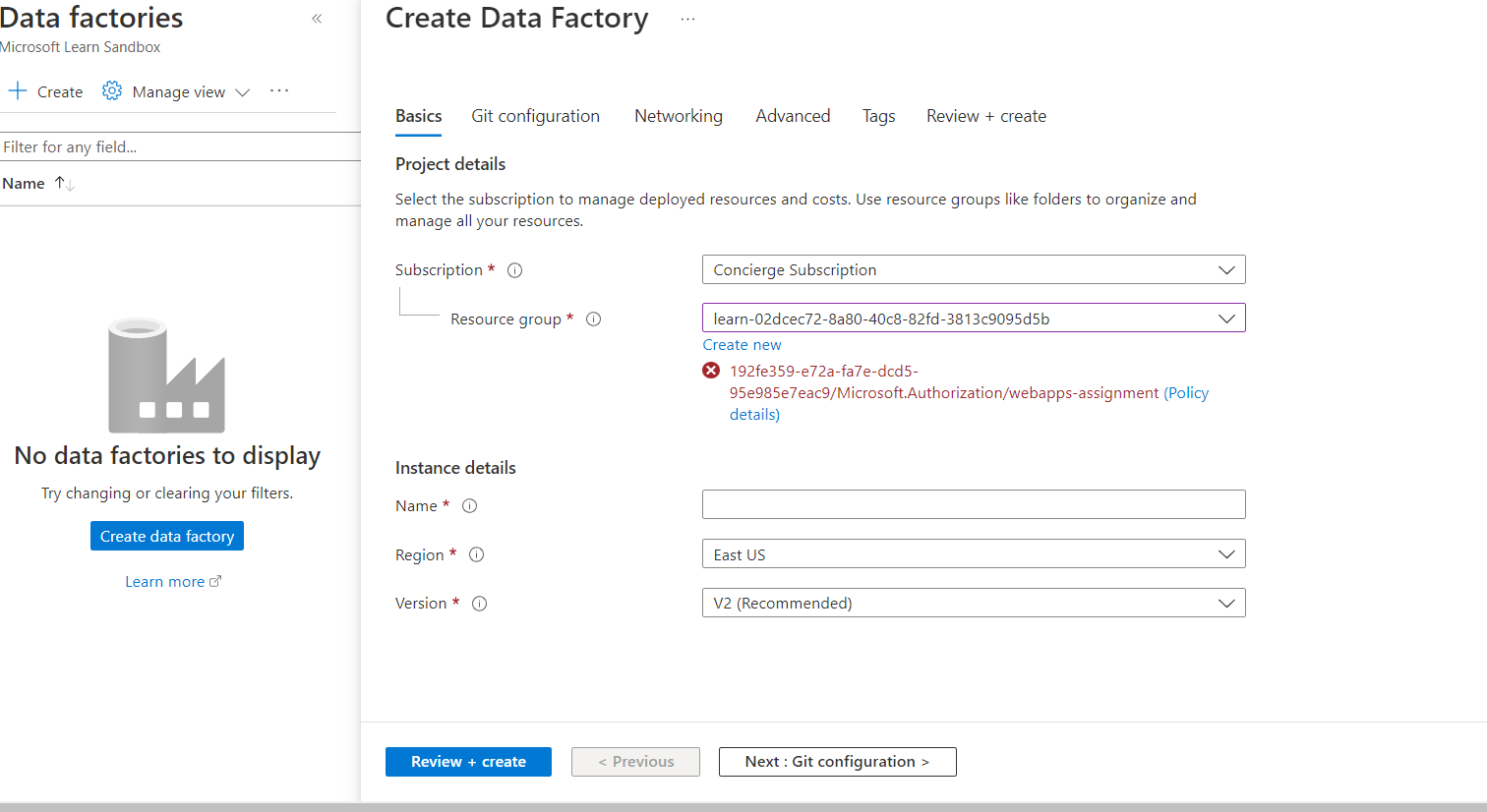This screenshot has height=812, width=1487.
Task: Open ellipsis menu beside Create Data Factory title
Action: 687,20
